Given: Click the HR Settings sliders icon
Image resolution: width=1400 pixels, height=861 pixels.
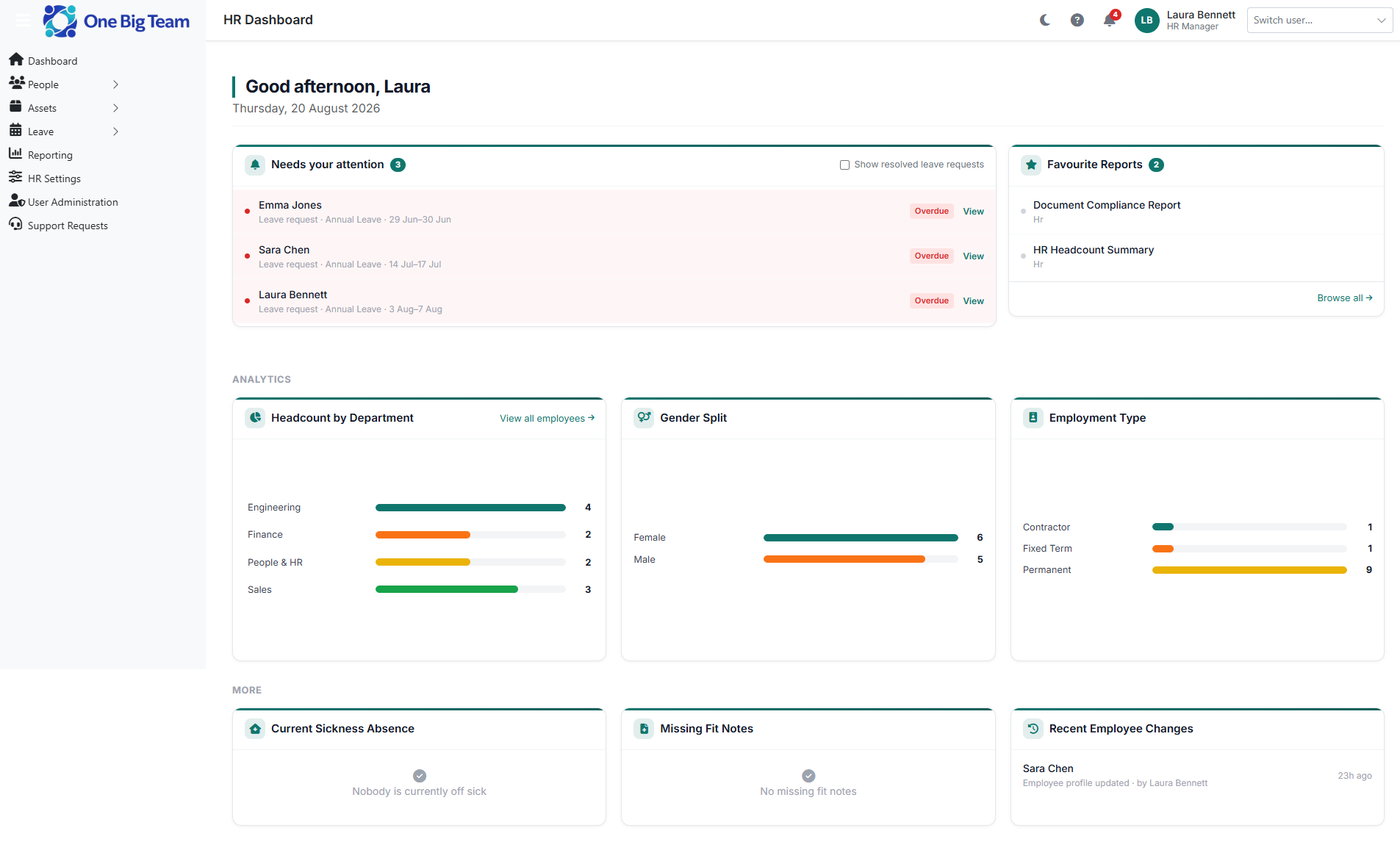Looking at the screenshot, I should 15,176.
